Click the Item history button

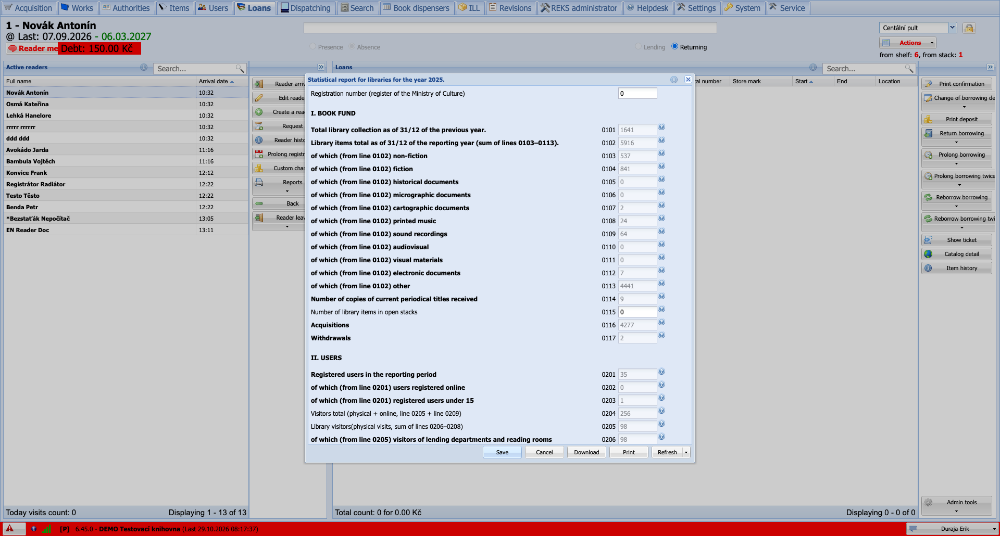[x=956, y=268]
